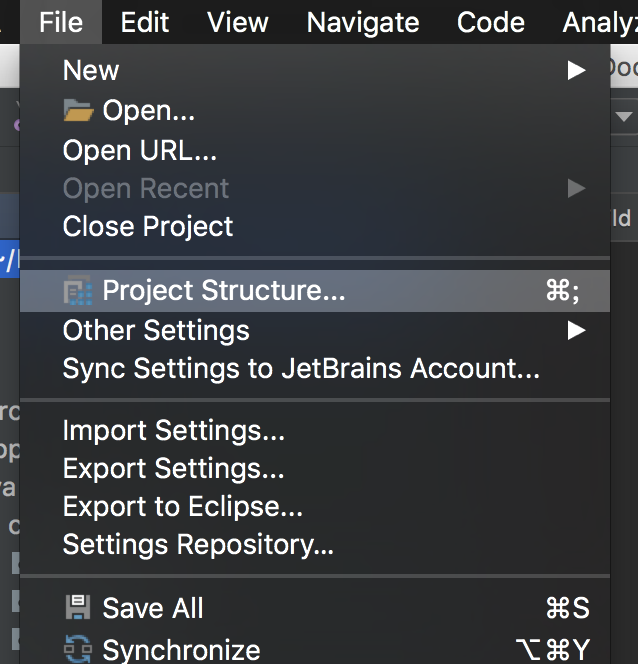
Task: Open the View menu
Action: [x=237, y=22]
